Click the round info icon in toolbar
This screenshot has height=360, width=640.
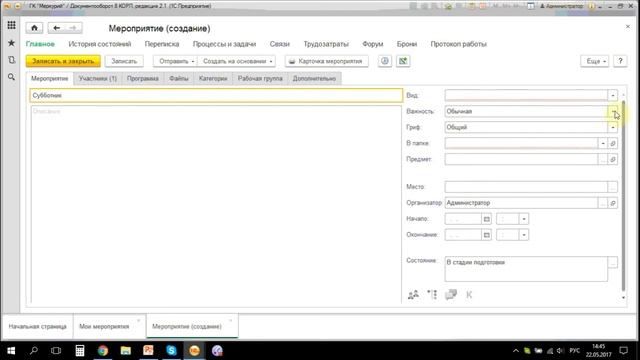[x=384, y=61]
